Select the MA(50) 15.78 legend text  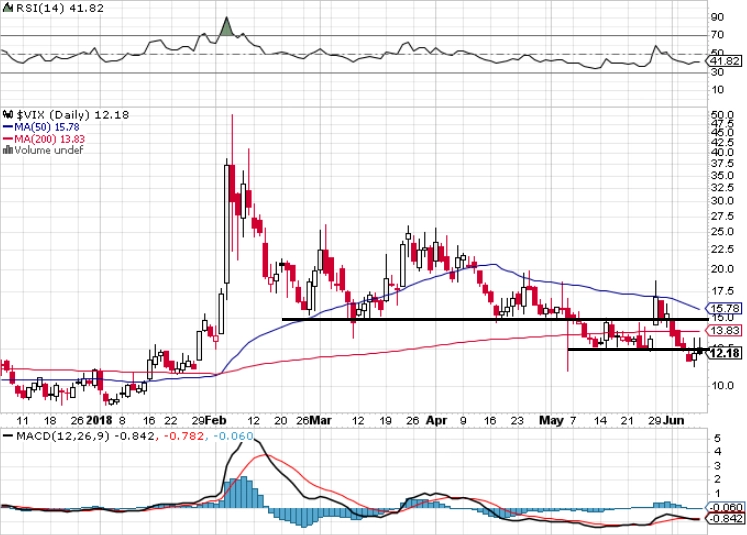click(x=47, y=127)
